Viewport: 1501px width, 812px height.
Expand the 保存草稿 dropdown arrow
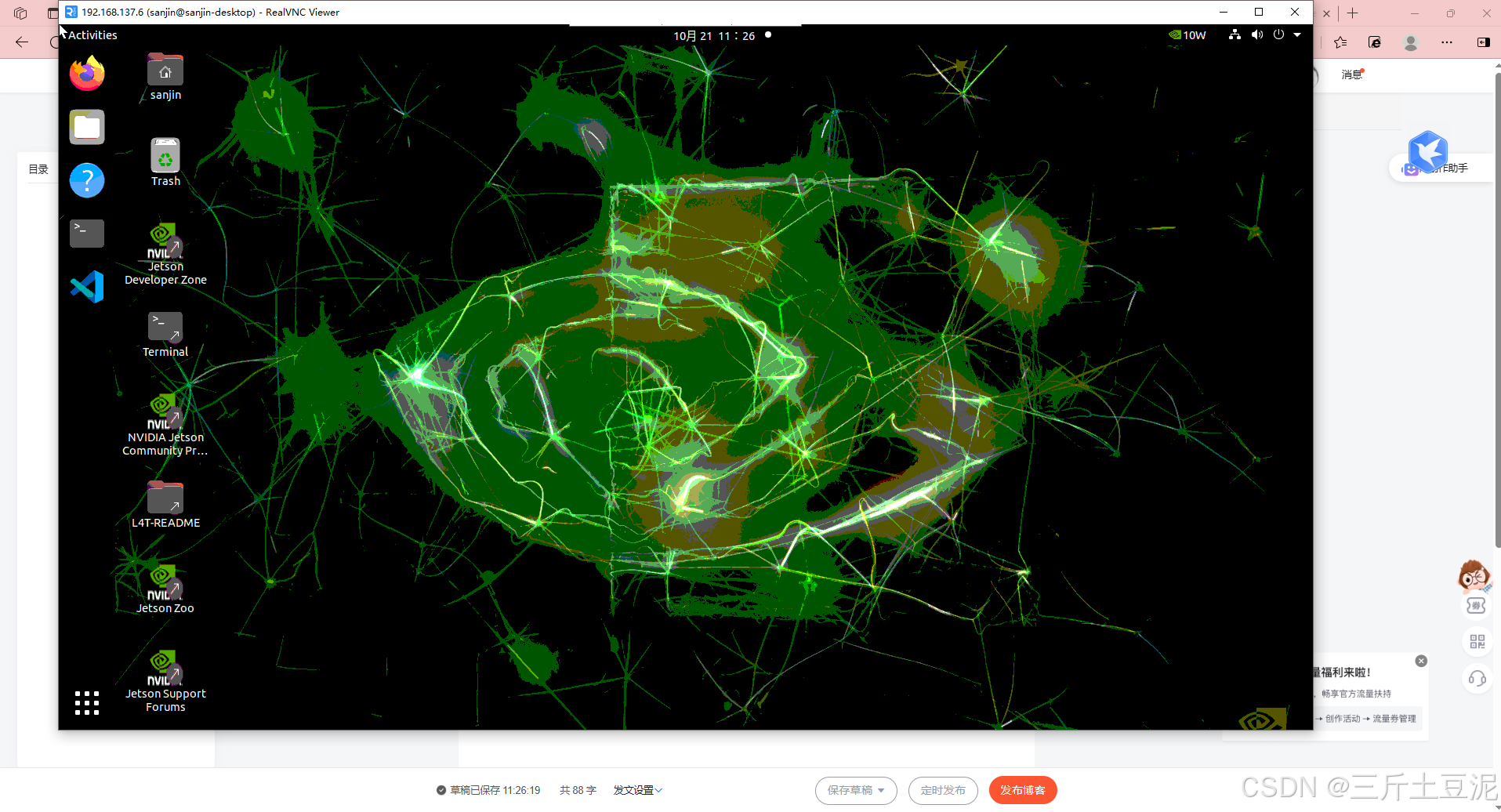(x=882, y=790)
